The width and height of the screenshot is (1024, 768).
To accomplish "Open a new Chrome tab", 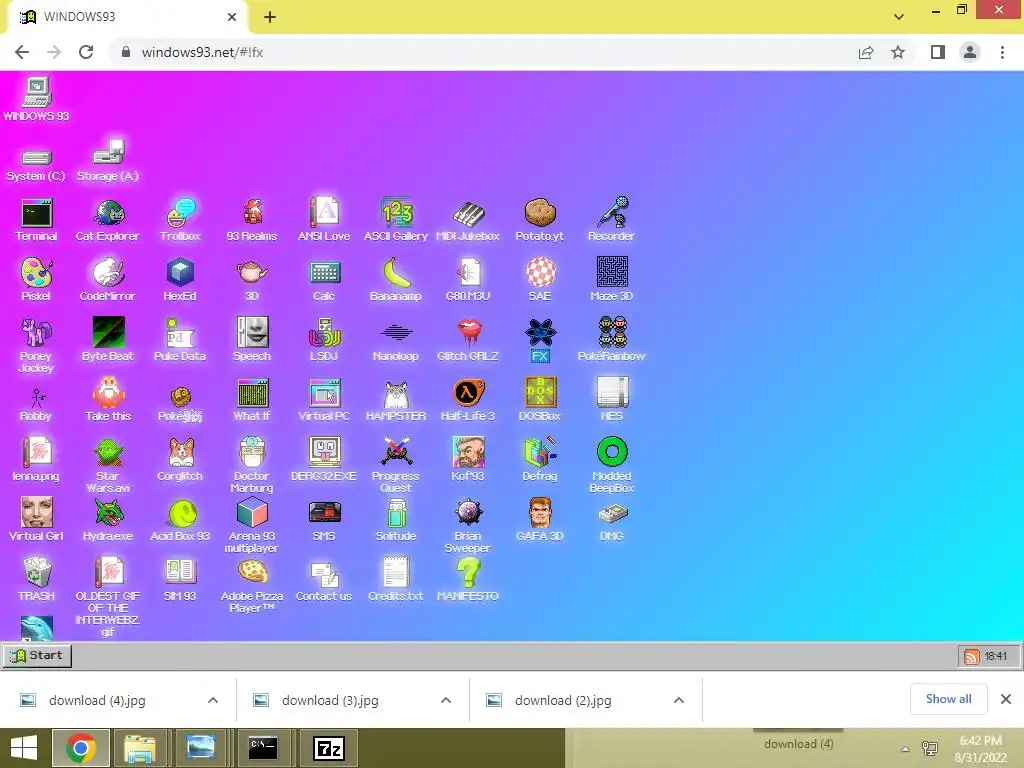I will (270, 17).
